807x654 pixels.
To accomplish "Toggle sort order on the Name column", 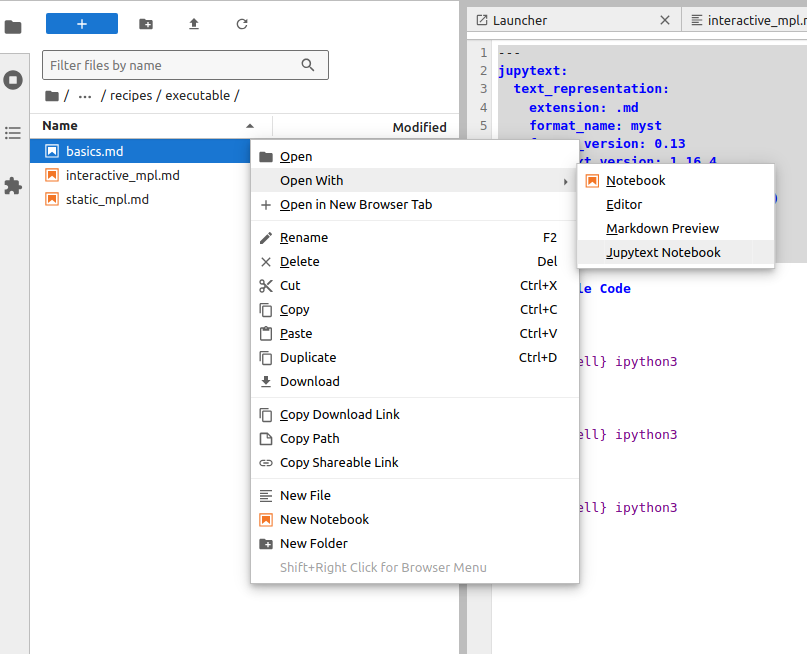I will pyautogui.click(x=62, y=125).
